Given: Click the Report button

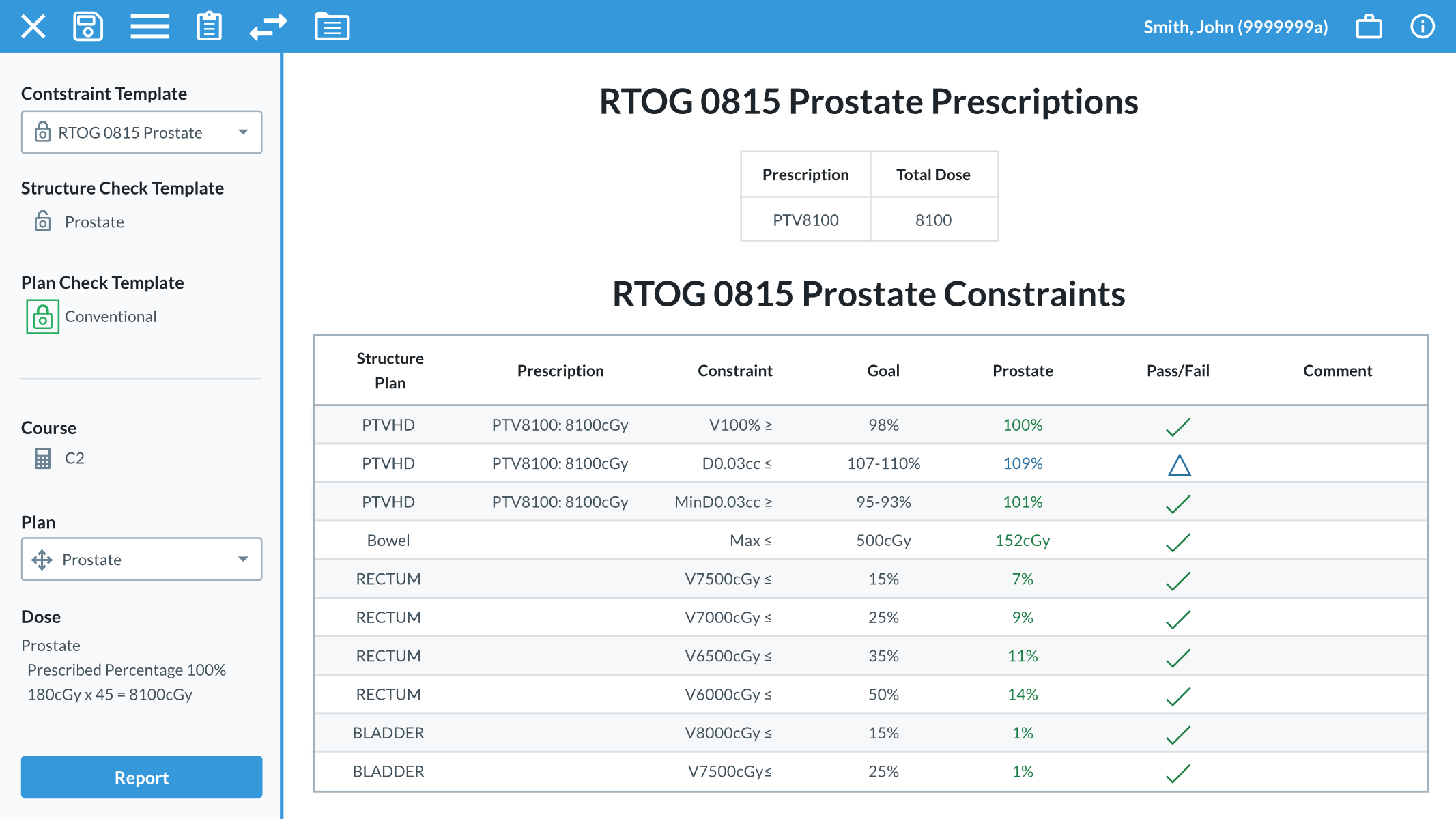Looking at the screenshot, I should pyautogui.click(x=141, y=777).
